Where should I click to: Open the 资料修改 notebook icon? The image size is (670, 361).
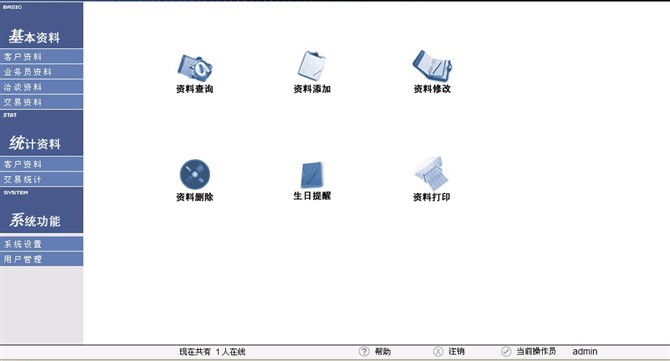(x=432, y=65)
